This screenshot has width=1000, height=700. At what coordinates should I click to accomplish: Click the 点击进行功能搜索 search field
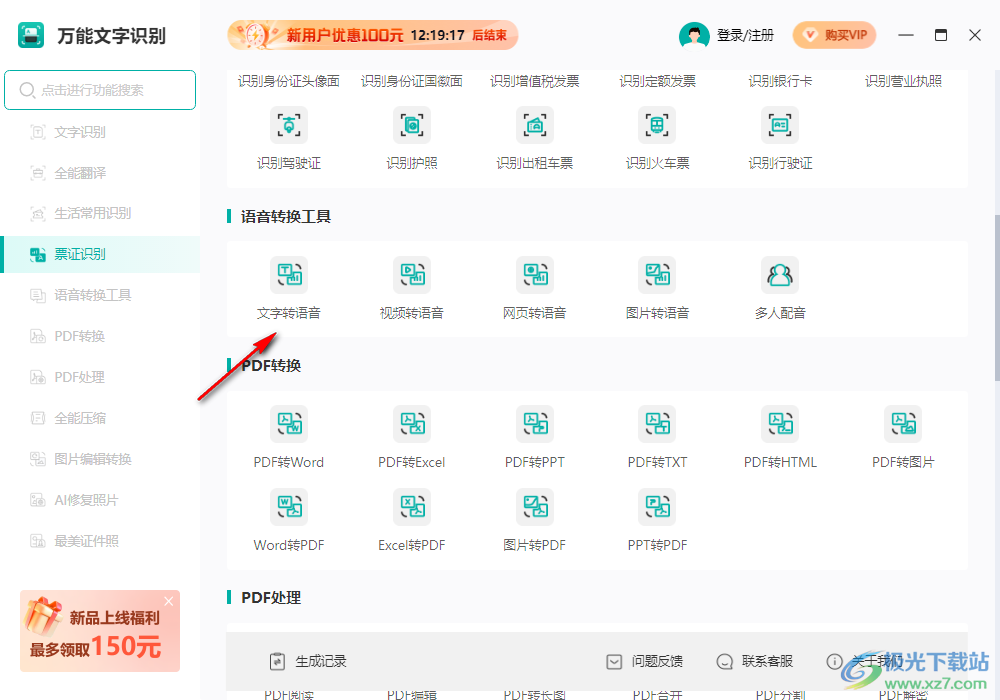100,90
